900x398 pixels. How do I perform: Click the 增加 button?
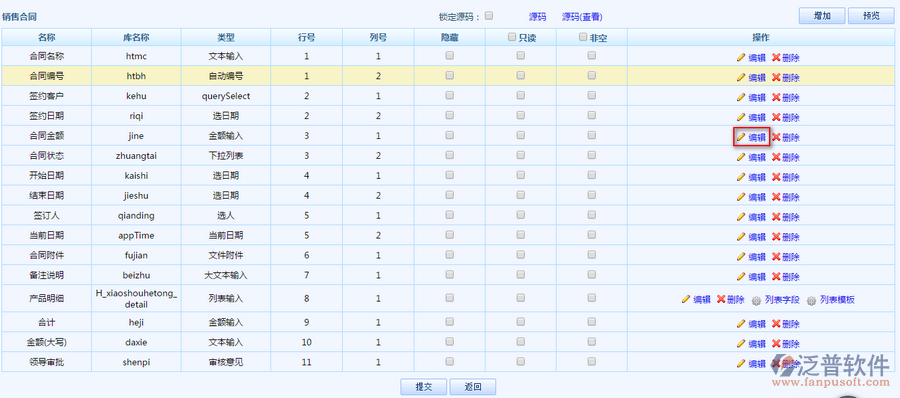click(822, 16)
